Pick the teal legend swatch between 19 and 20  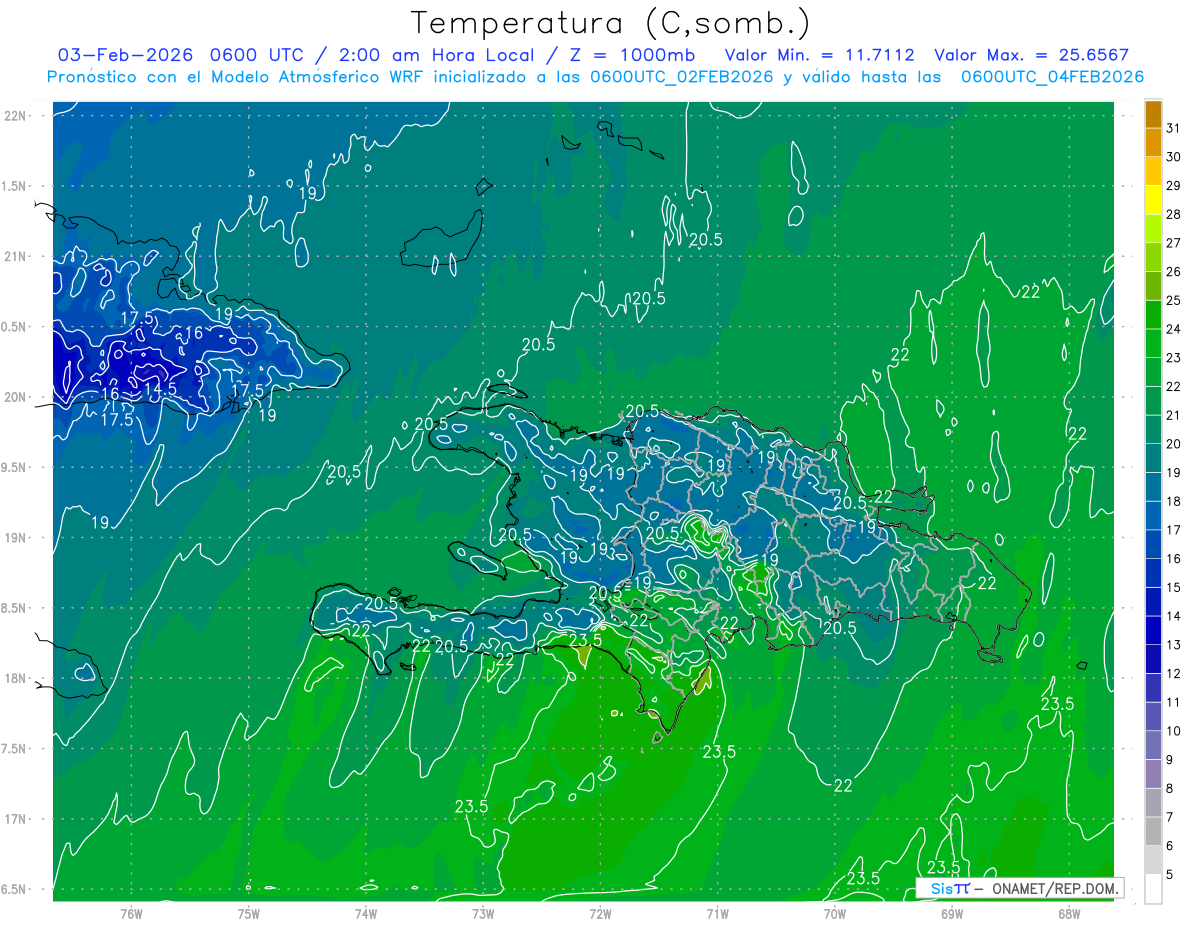click(x=1153, y=458)
